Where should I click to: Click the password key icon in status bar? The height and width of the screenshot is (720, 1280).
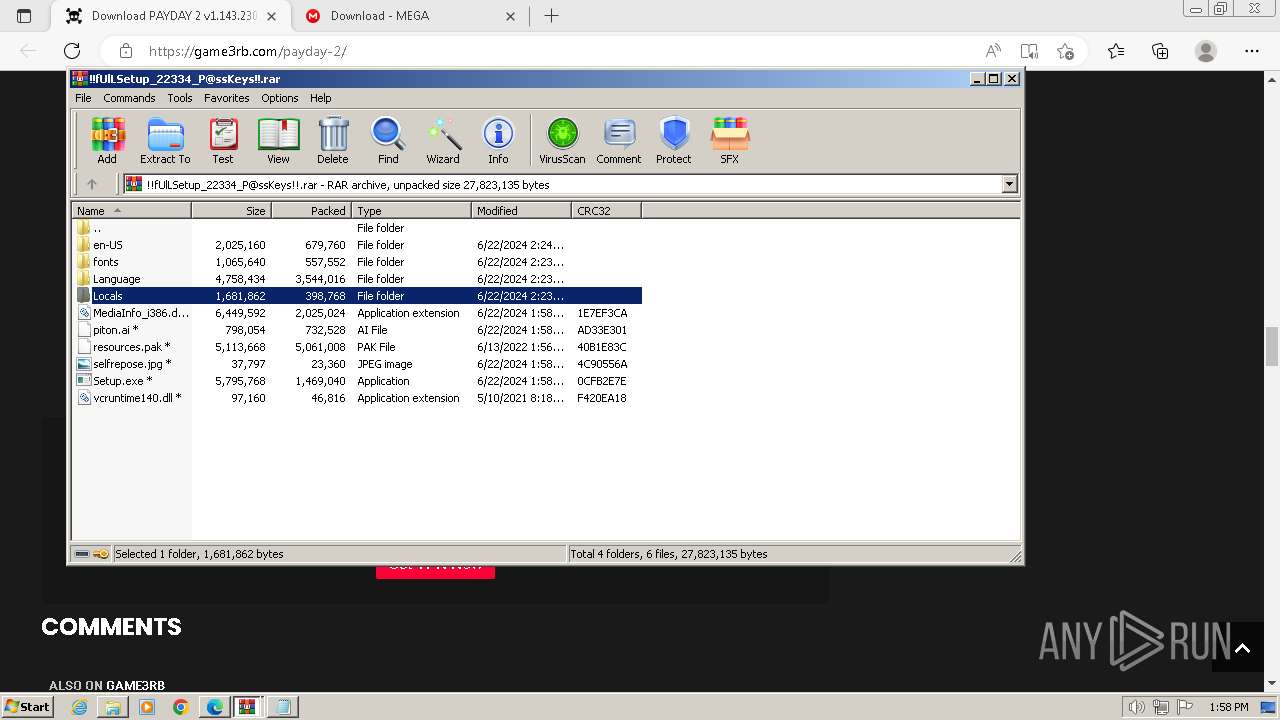pyautogui.click(x=101, y=554)
